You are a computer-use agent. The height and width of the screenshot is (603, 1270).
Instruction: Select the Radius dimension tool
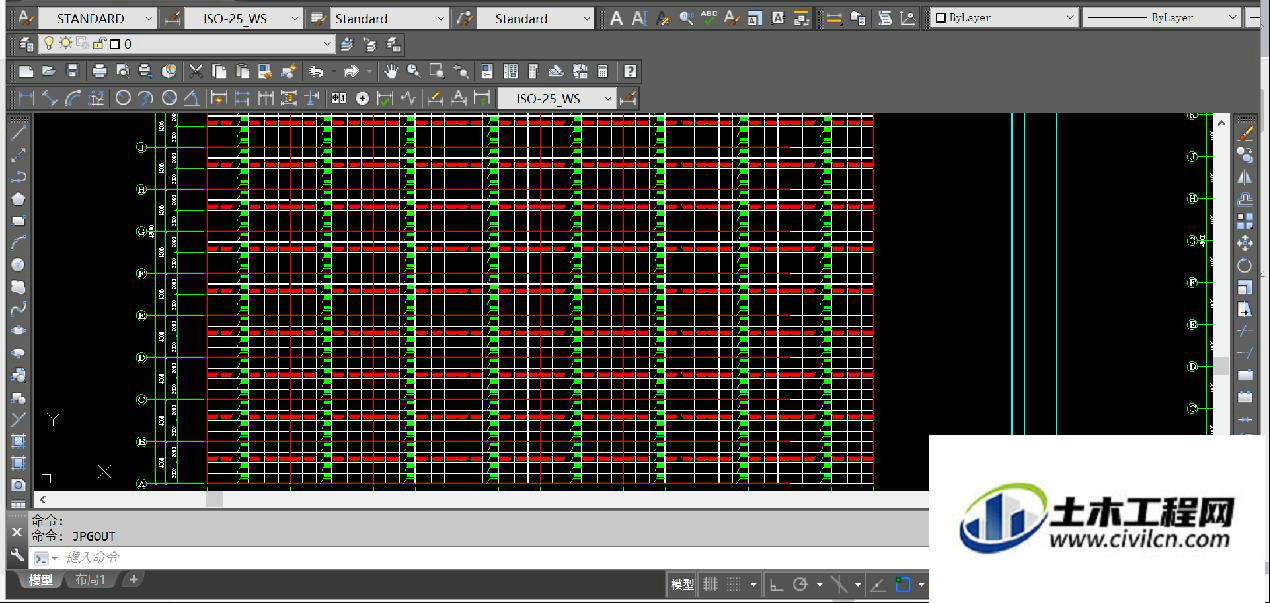[x=123, y=98]
